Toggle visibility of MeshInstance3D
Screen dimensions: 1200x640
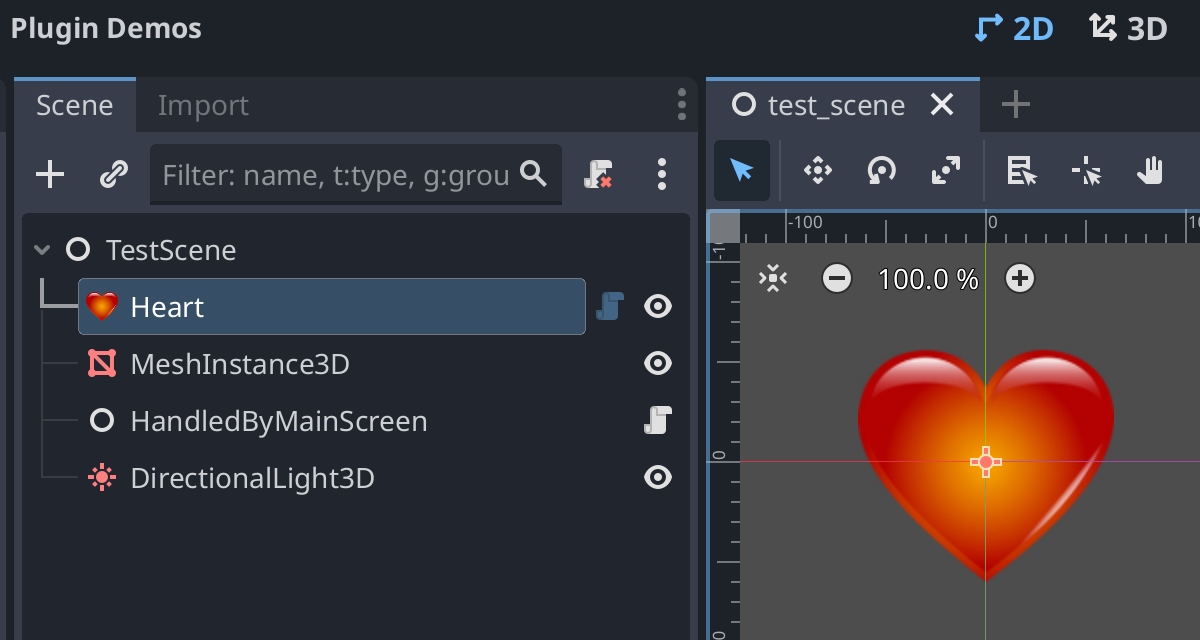coord(657,364)
